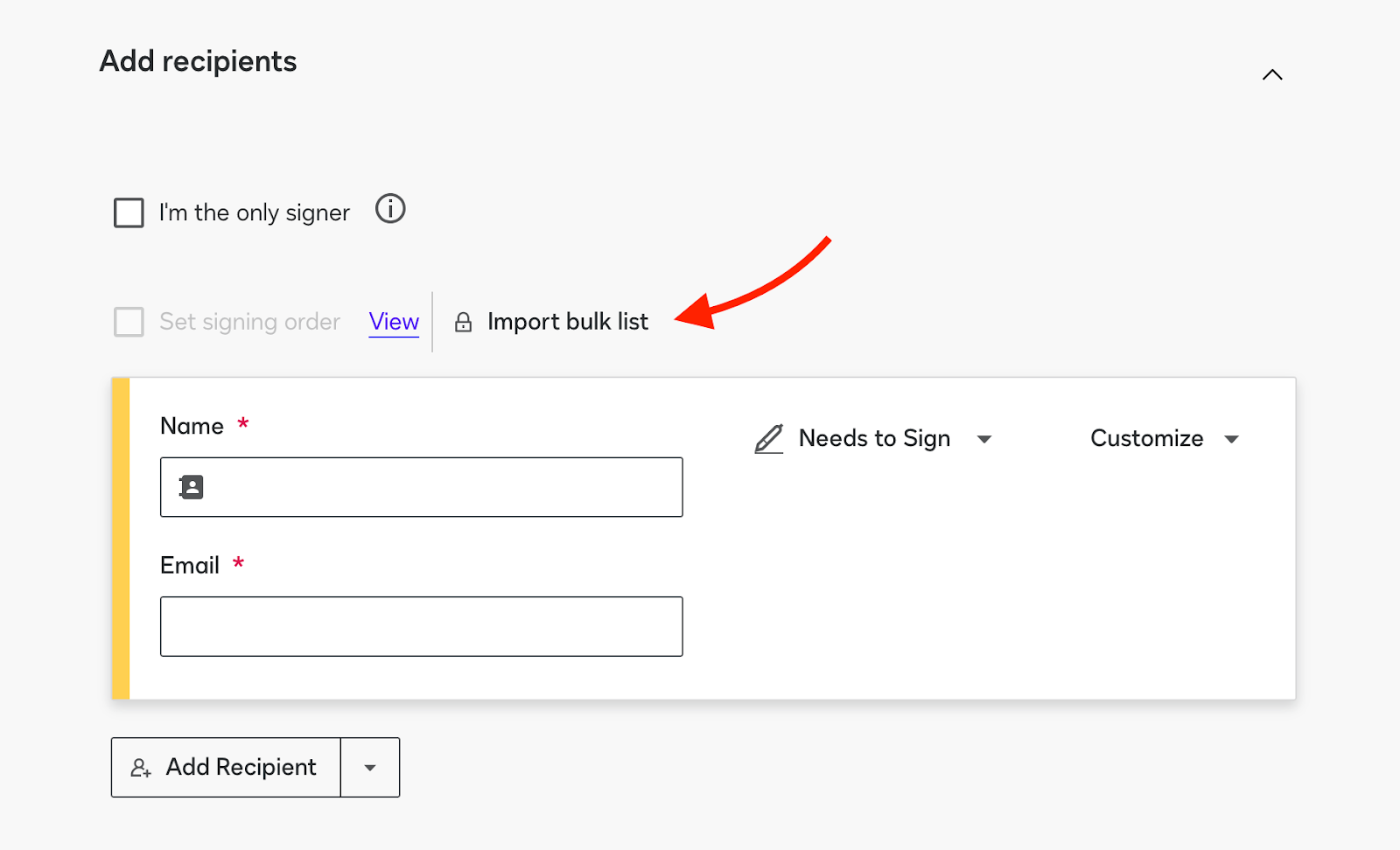This screenshot has height=850, width=1400.
Task: Collapse the Add recipients section chevron
Action: point(1272,75)
